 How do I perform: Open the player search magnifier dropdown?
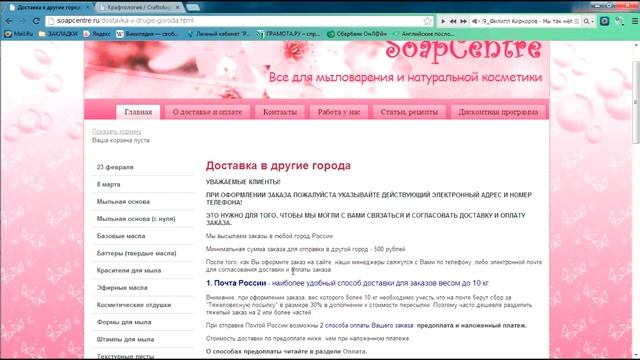pos(589,21)
